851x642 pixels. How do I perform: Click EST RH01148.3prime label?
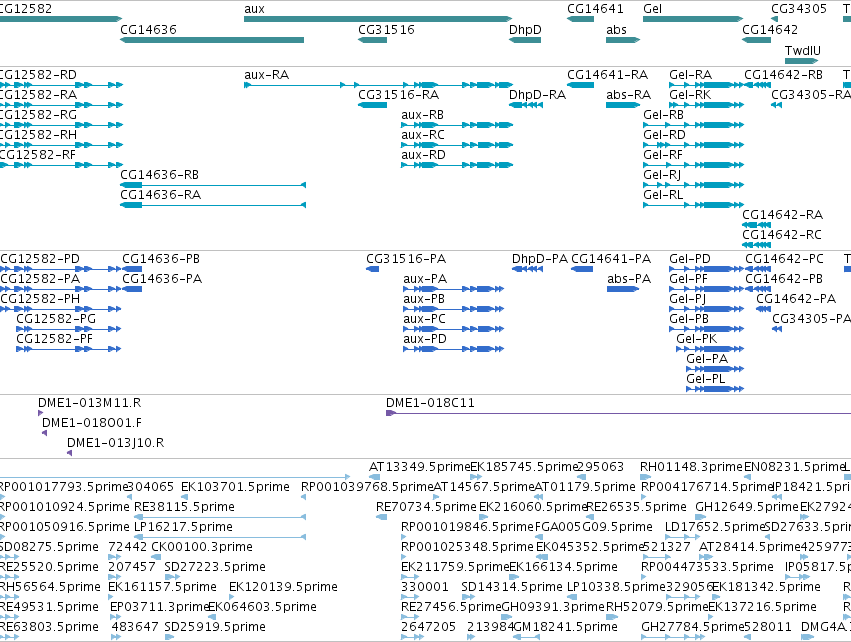pyautogui.click(x=691, y=467)
